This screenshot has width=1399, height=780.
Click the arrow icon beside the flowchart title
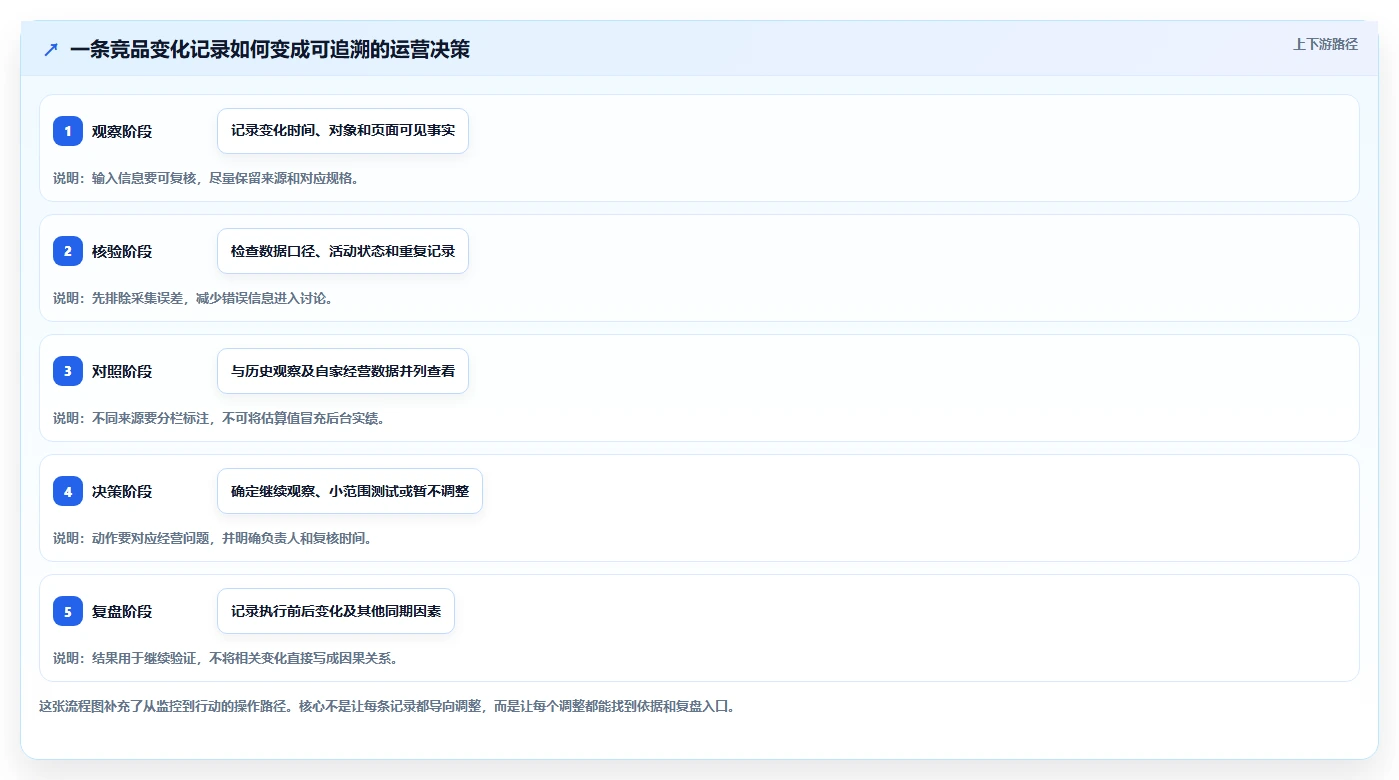tap(51, 50)
